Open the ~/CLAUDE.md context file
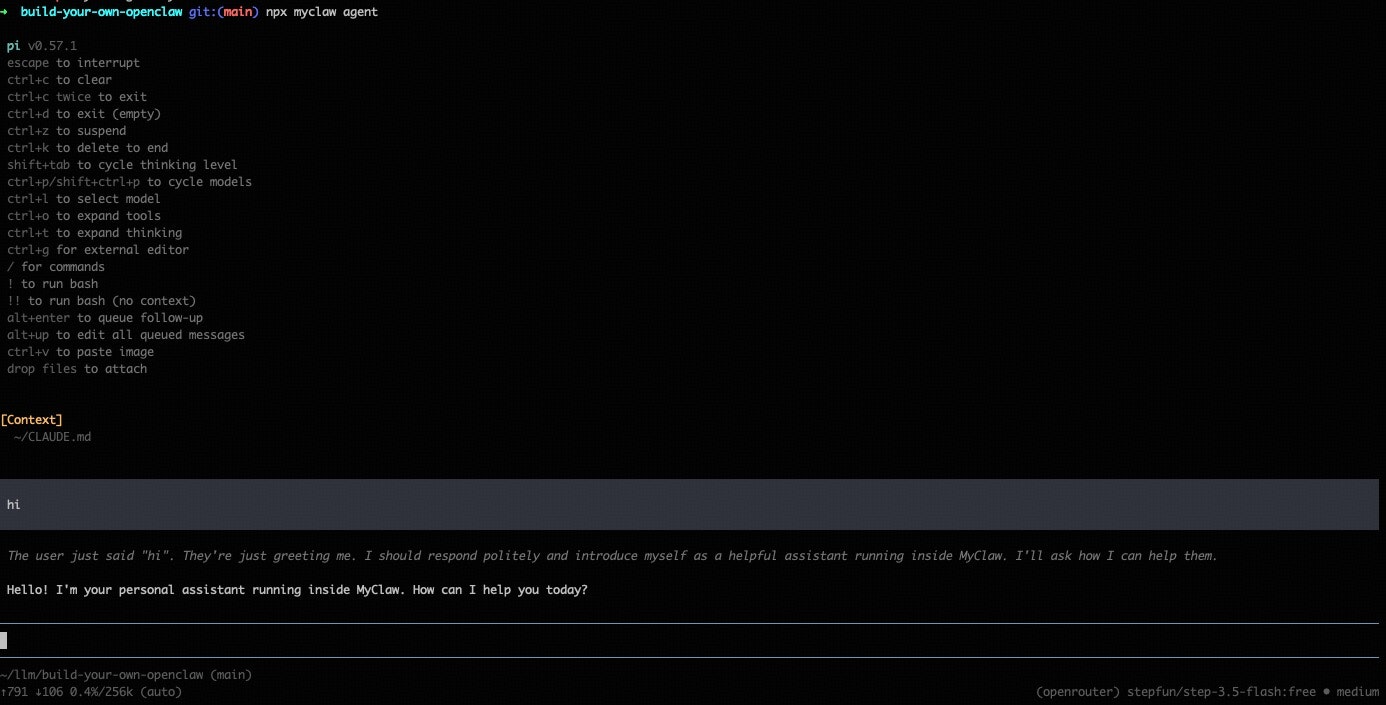Image resolution: width=1386 pixels, height=705 pixels. (x=51, y=436)
